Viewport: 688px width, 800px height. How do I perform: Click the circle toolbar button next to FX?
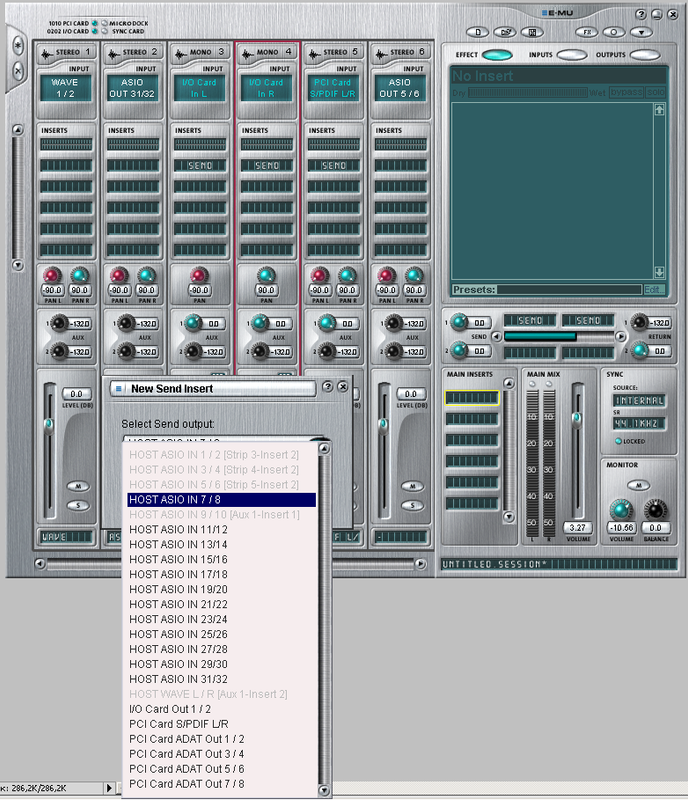(x=614, y=32)
